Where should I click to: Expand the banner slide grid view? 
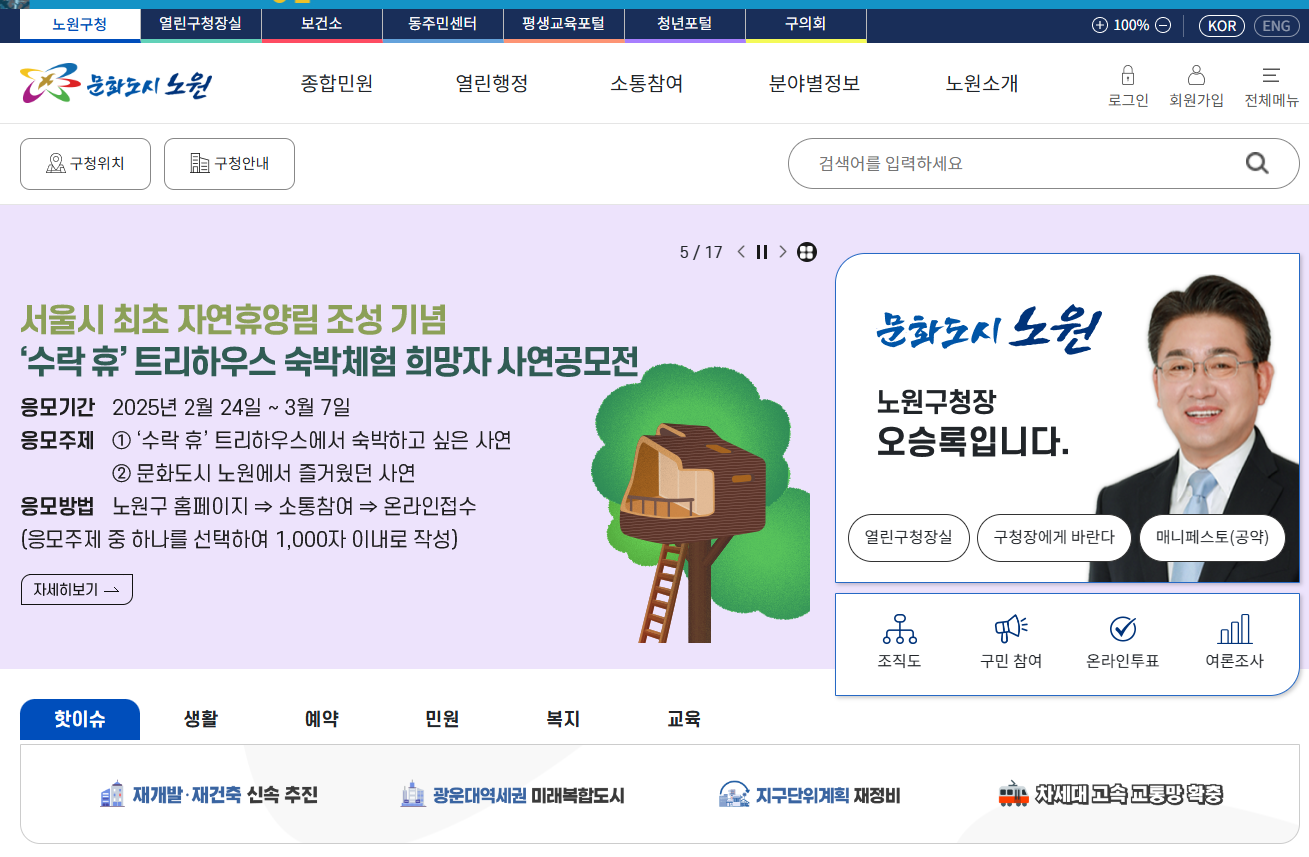coord(806,253)
